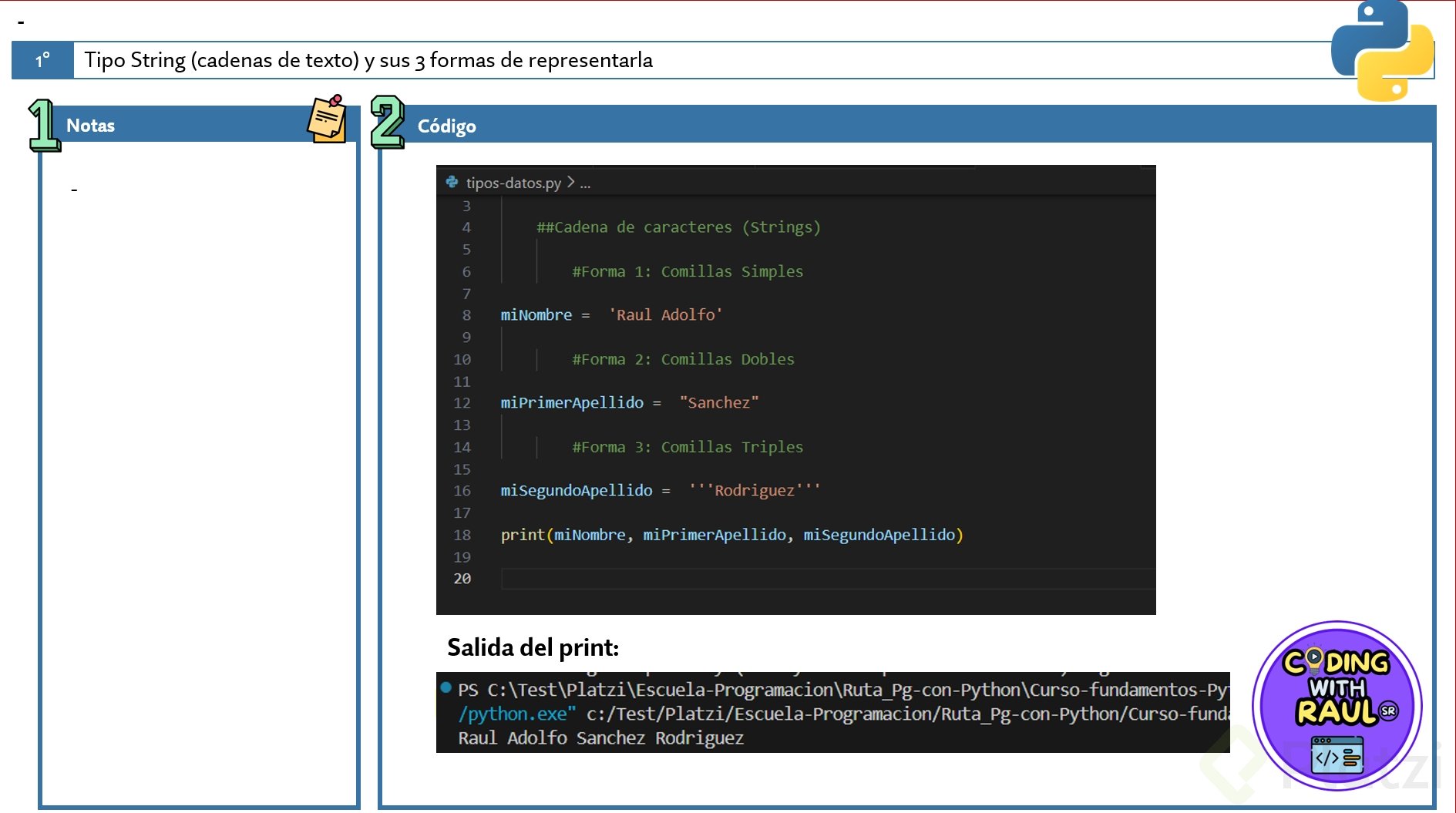Click the Salida del print heading
This screenshot has height=813, width=1456.
[533, 647]
